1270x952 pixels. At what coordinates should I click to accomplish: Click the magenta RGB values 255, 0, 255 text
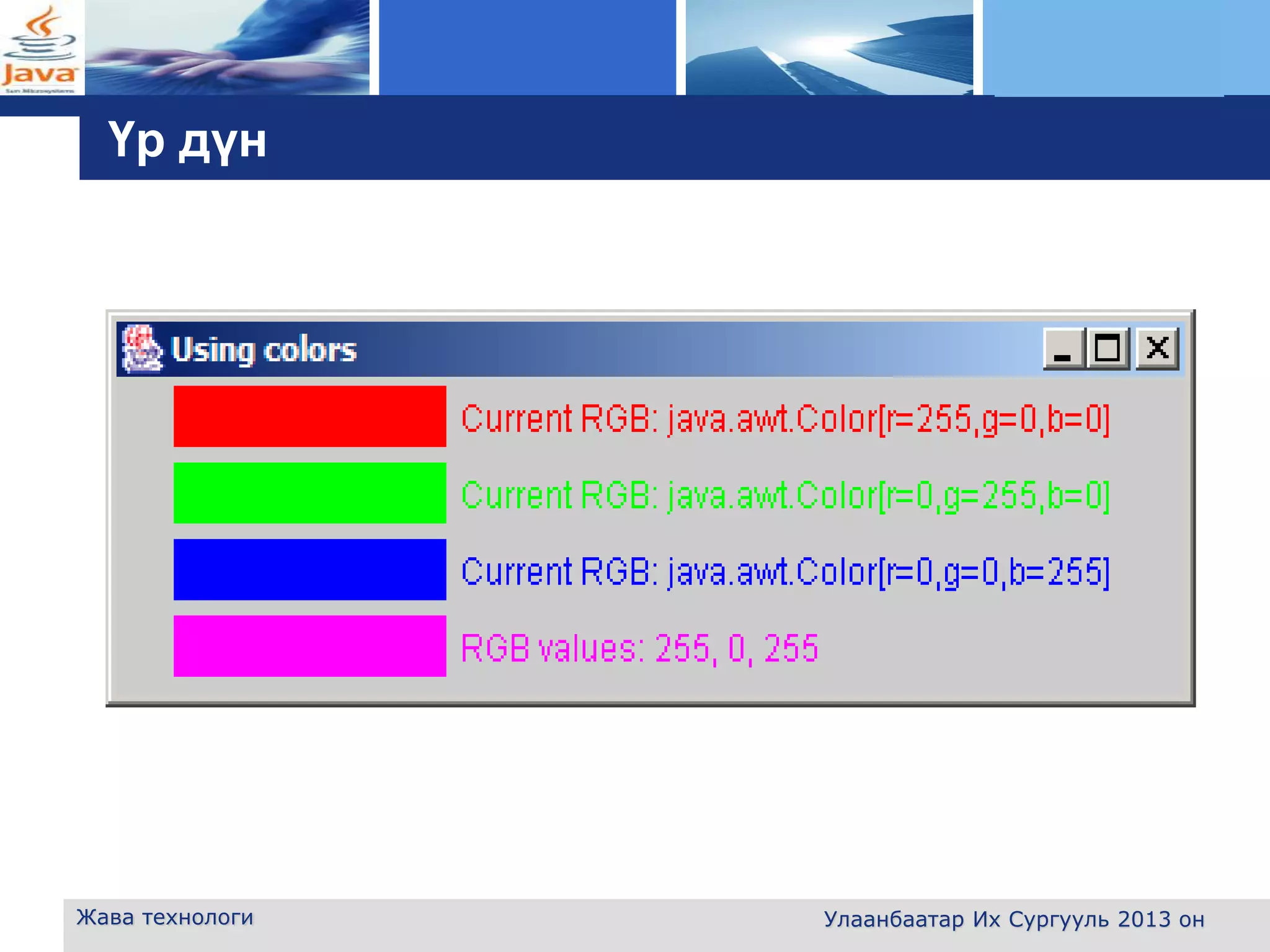[639, 649]
